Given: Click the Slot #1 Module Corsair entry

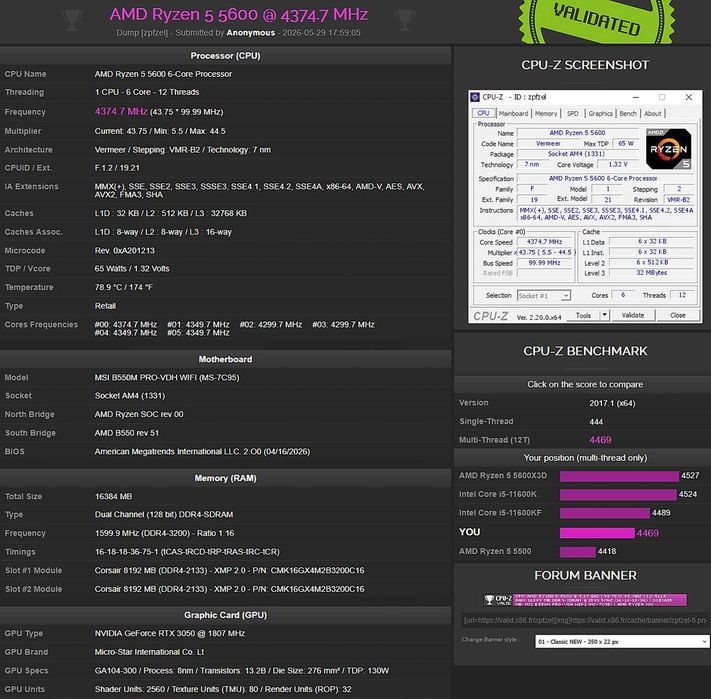Looking at the screenshot, I should tap(229, 570).
